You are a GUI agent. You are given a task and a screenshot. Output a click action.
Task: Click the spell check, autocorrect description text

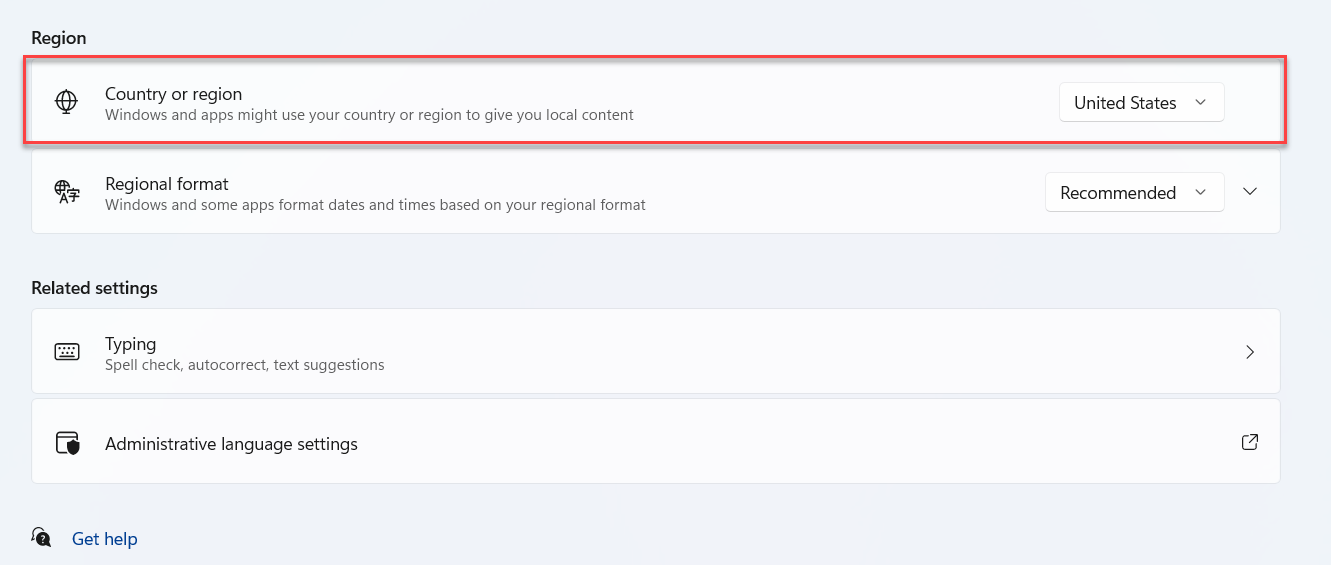pos(244,365)
